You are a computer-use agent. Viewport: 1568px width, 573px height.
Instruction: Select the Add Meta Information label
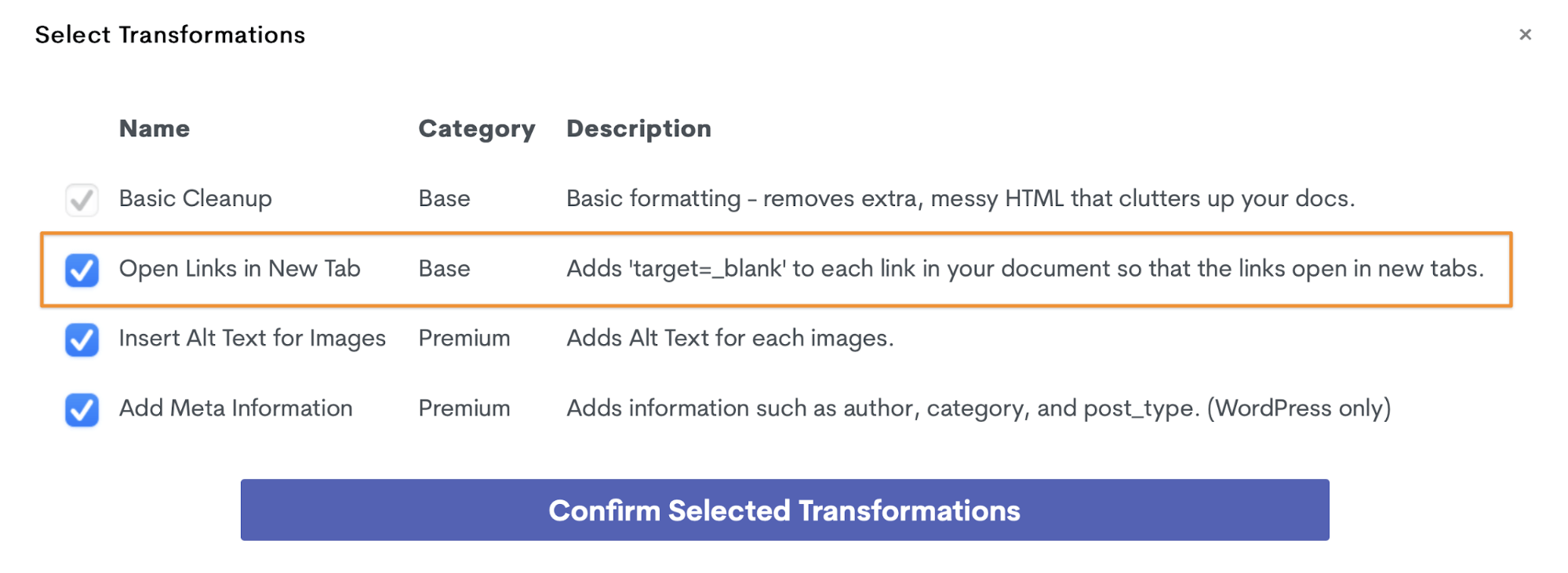tap(235, 408)
